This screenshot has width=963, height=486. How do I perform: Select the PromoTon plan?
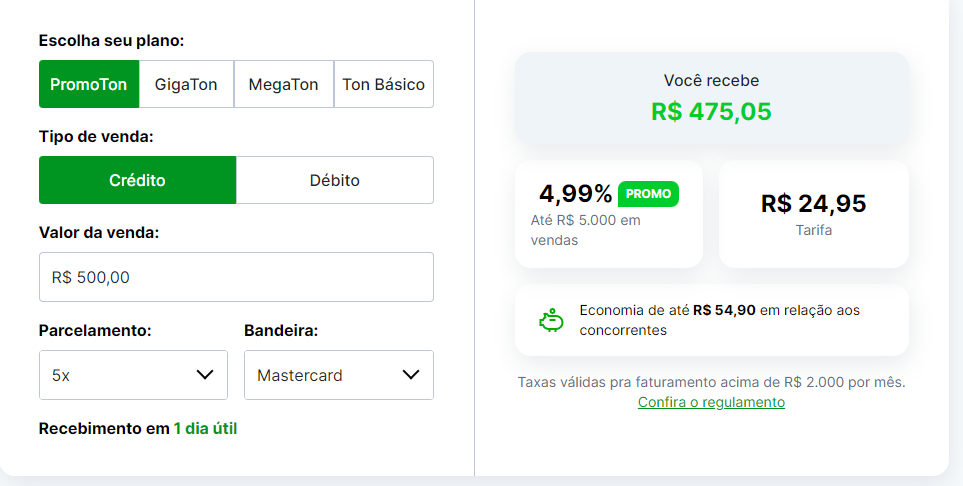(x=89, y=84)
